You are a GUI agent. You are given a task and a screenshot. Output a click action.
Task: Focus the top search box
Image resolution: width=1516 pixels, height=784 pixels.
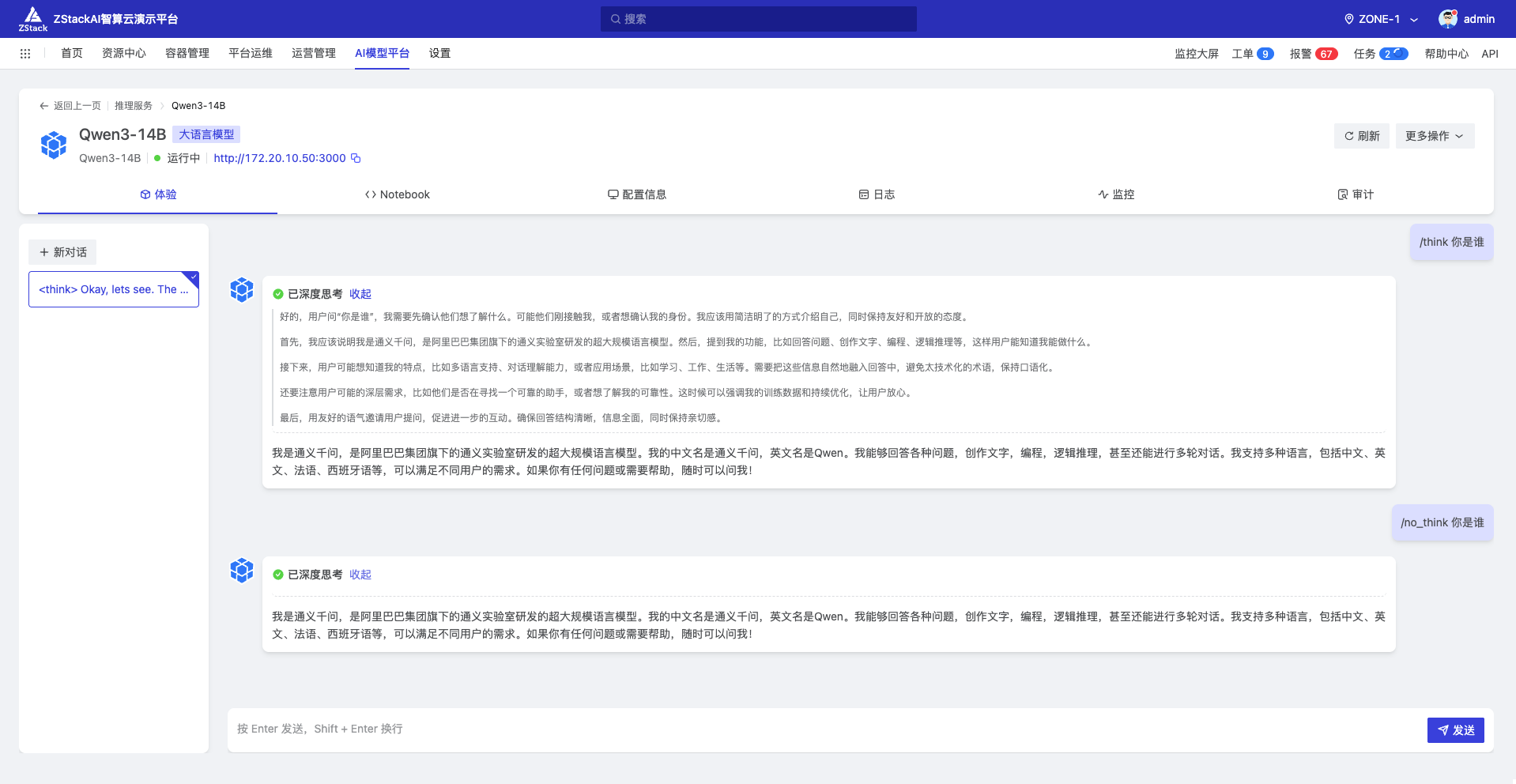(x=759, y=19)
